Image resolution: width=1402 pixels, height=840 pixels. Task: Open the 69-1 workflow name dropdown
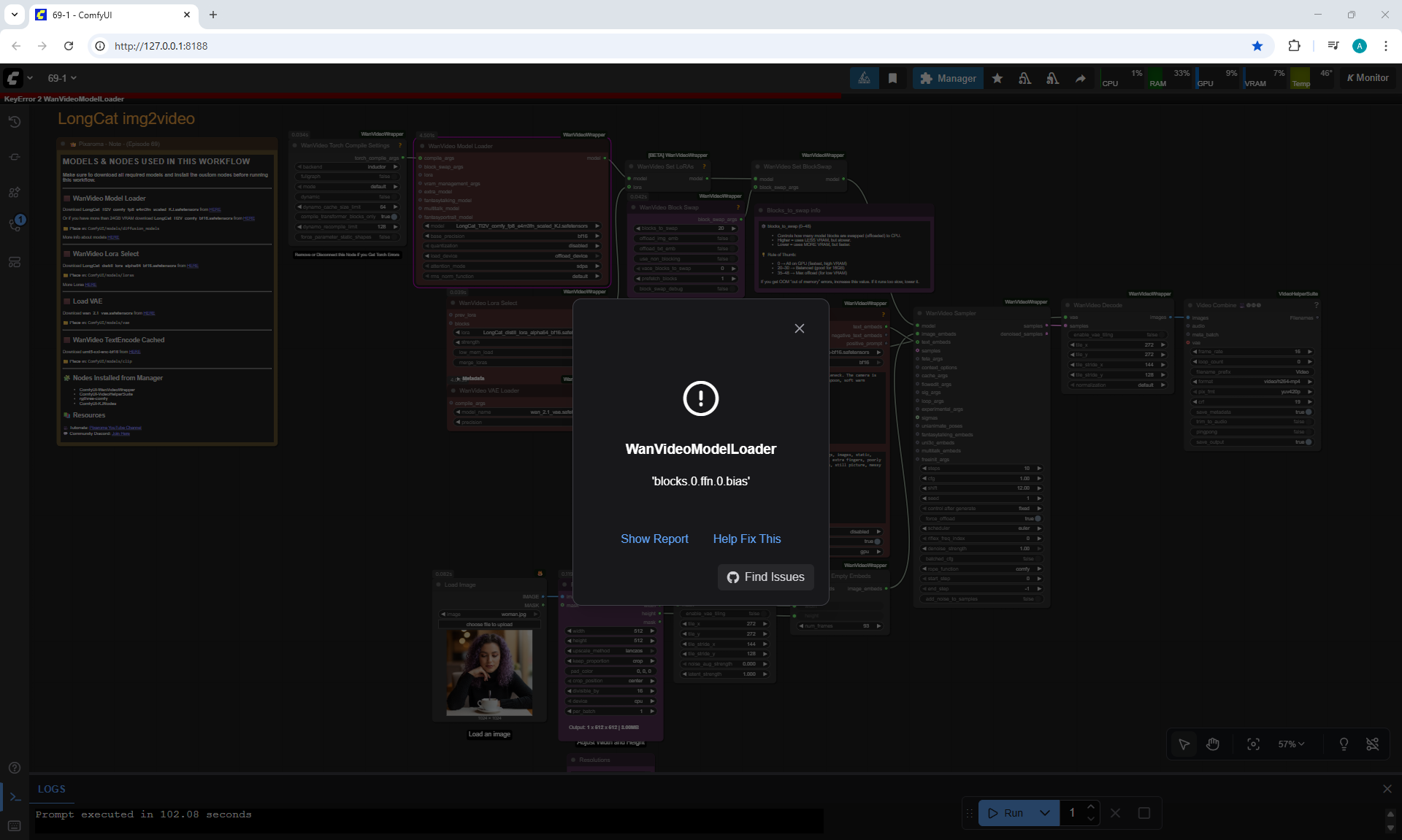pyautogui.click(x=62, y=78)
